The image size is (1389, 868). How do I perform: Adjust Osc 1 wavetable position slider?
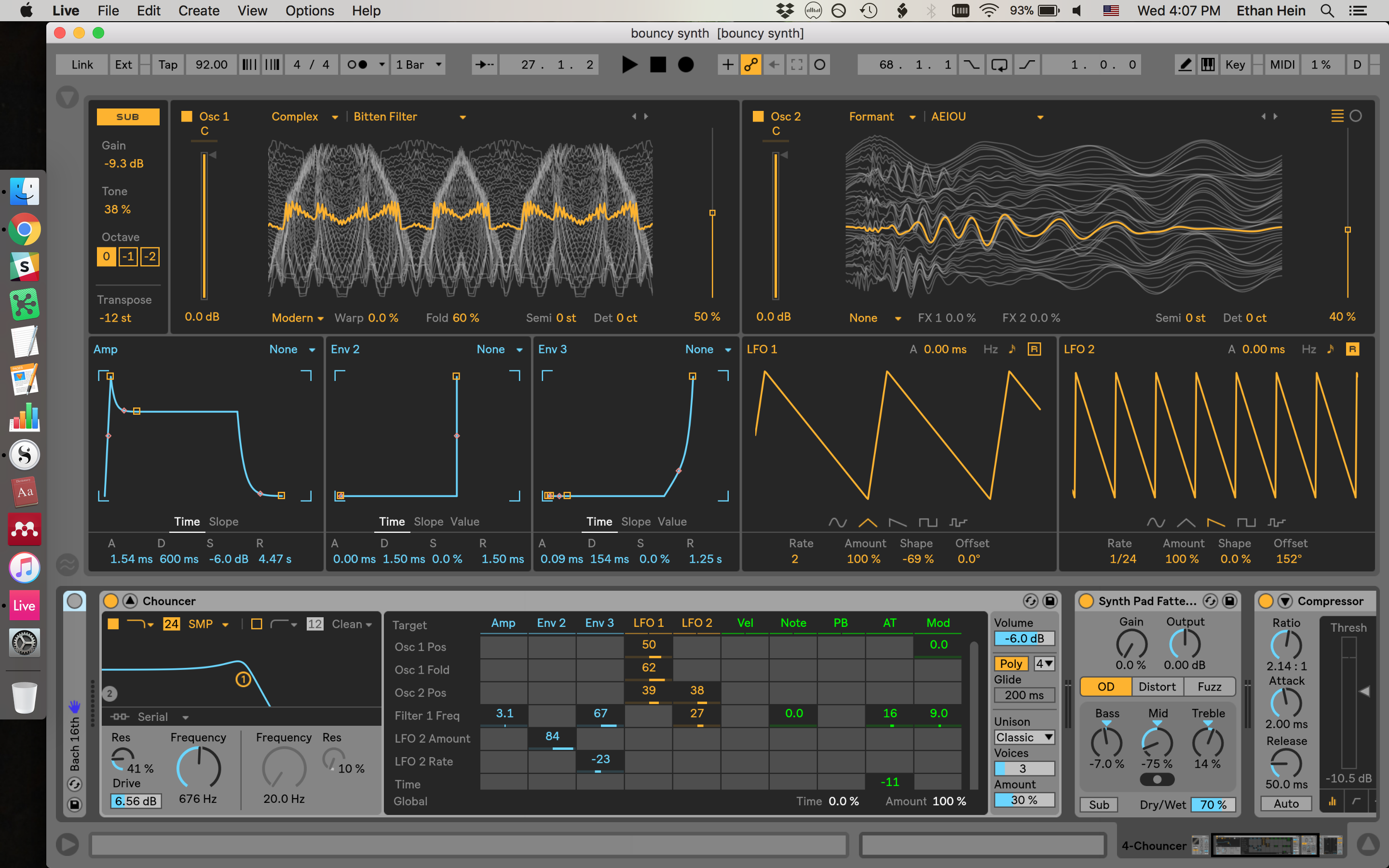(712, 213)
